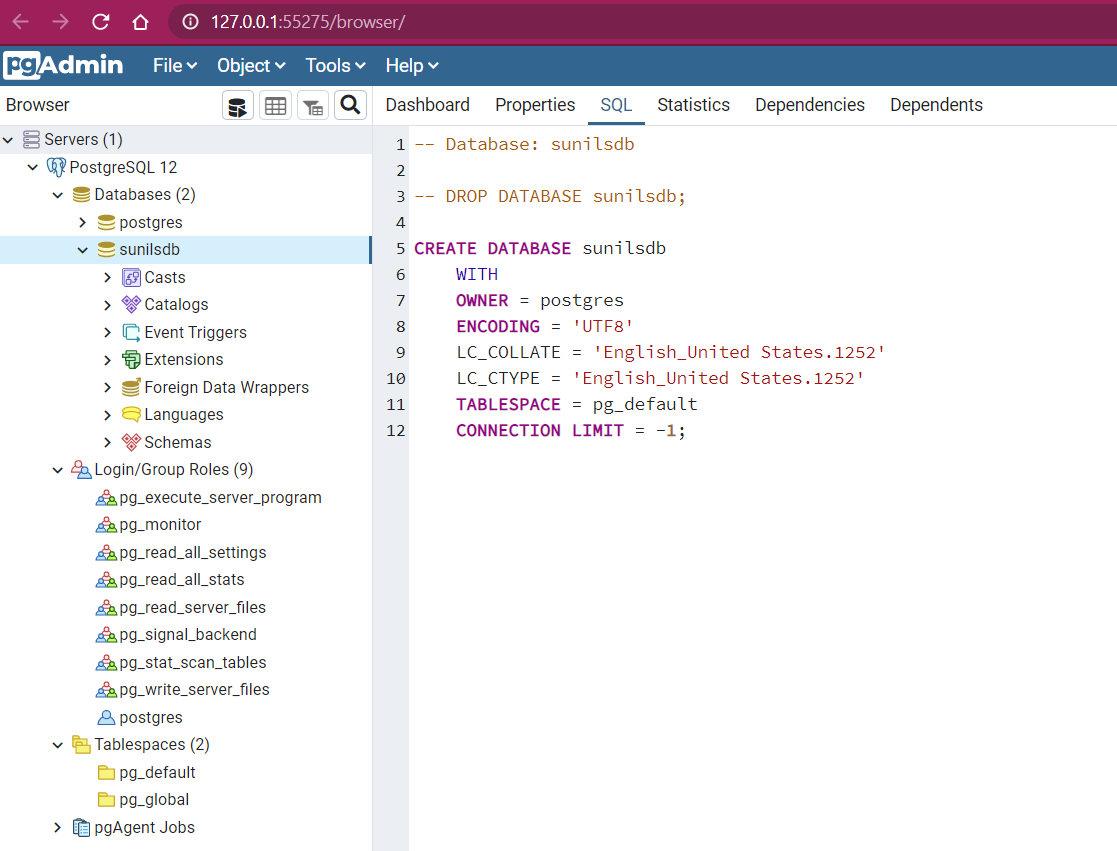Click the Catalogs node icon
Screen dimensions: 1117x851
coord(131,305)
